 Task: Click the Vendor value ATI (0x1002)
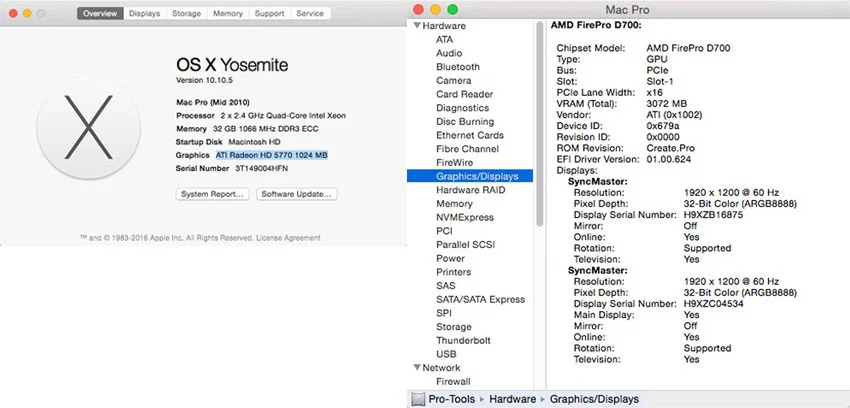pos(674,115)
